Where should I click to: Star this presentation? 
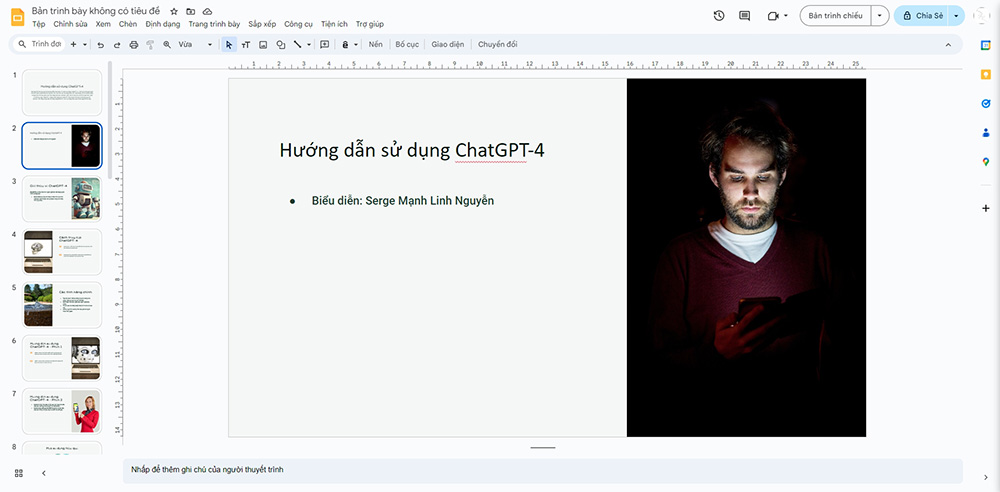(174, 11)
